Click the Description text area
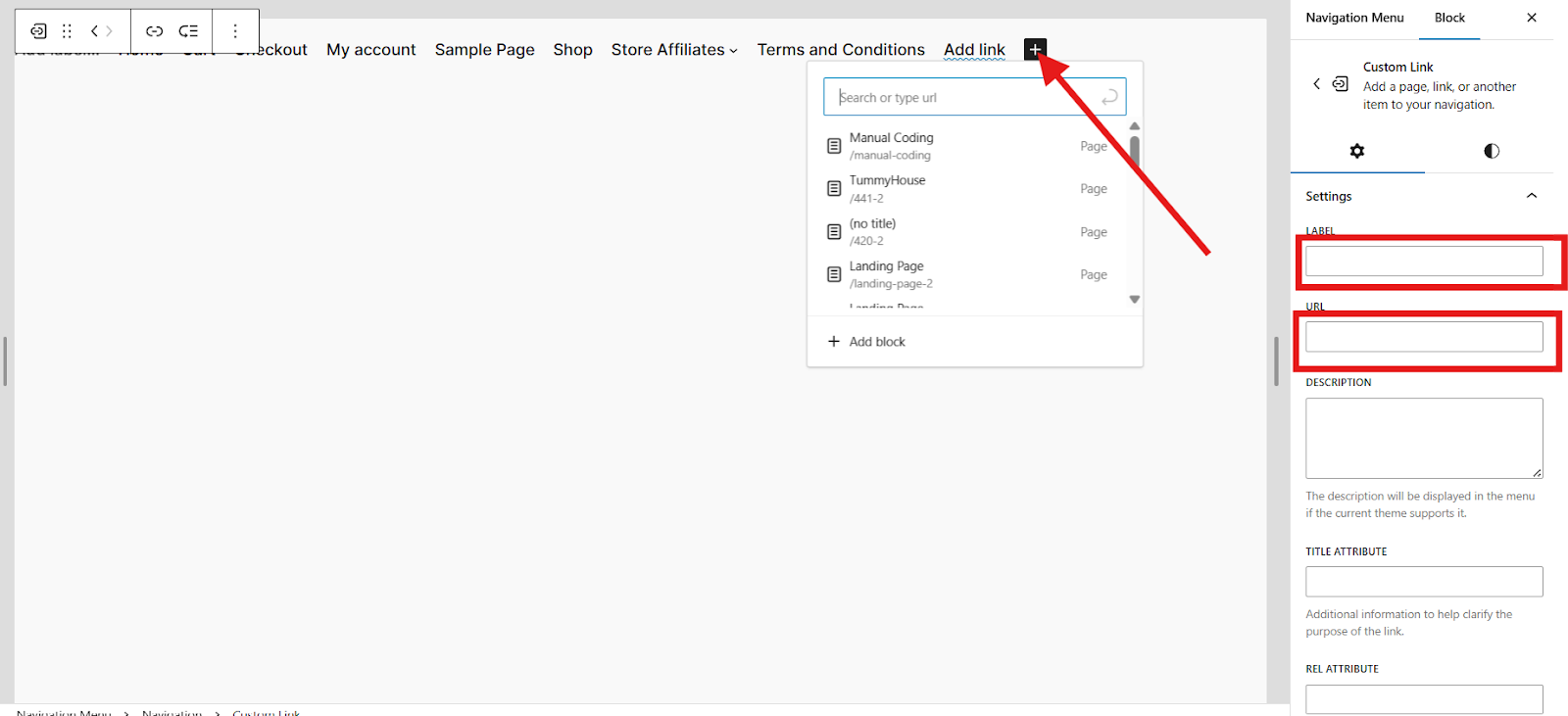 coord(1424,438)
